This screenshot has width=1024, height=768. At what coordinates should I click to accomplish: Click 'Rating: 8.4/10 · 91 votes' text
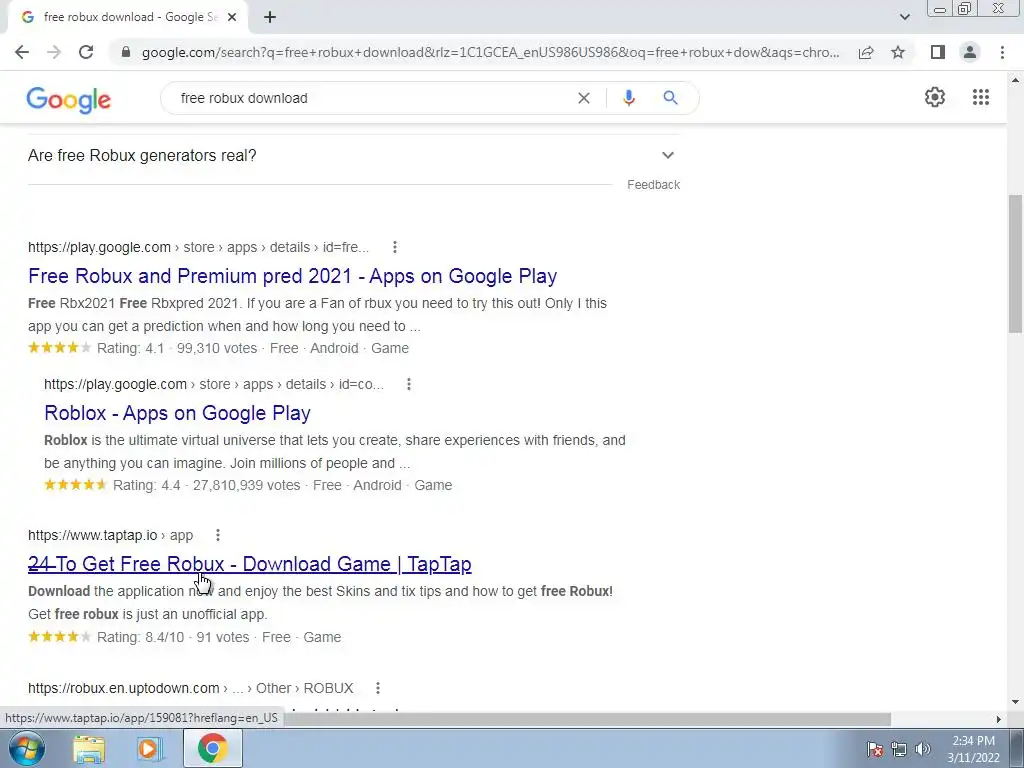pyautogui.click(x=173, y=637)
